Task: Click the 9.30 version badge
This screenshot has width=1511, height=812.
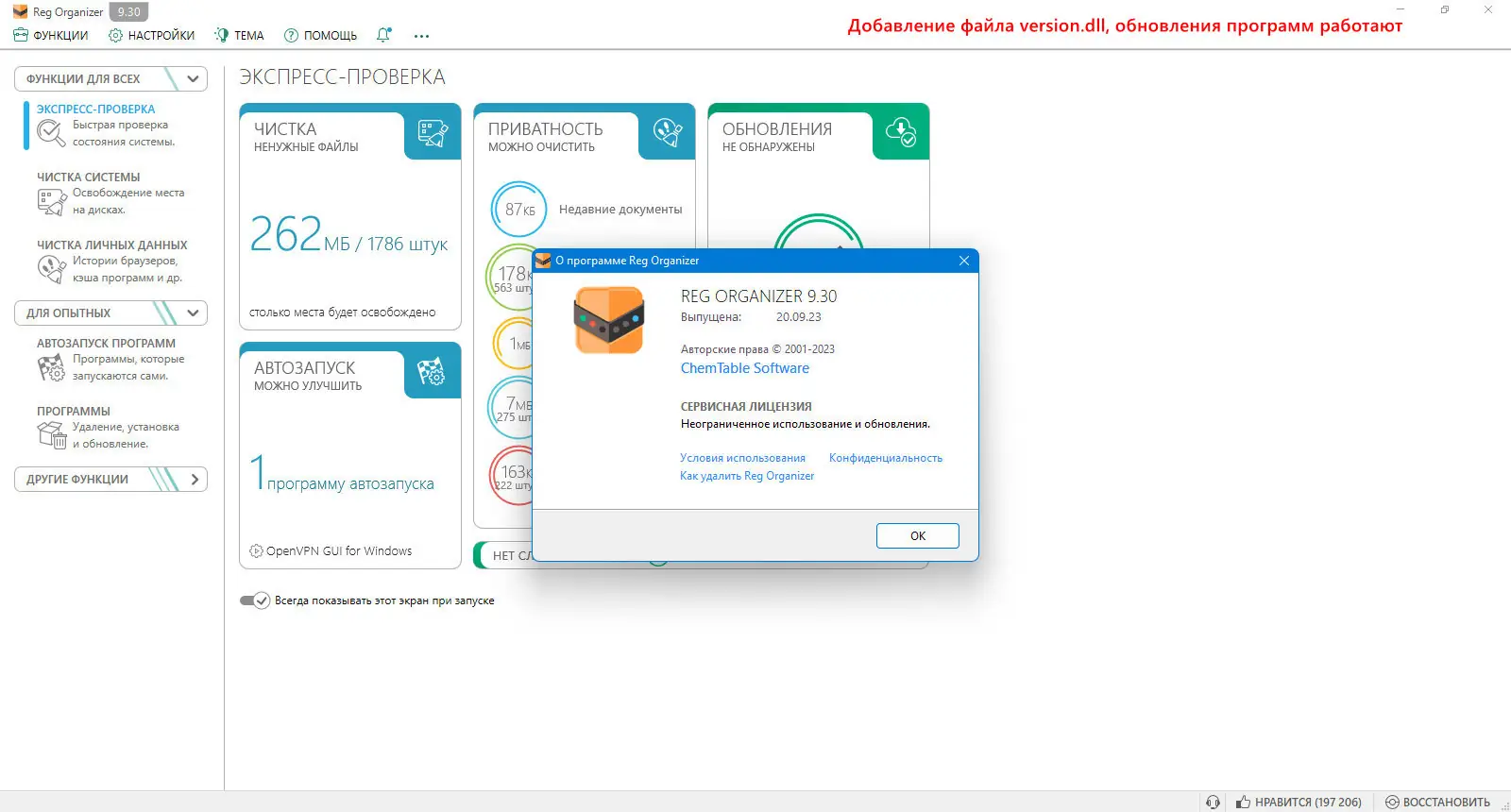Action: click(129, 12)
